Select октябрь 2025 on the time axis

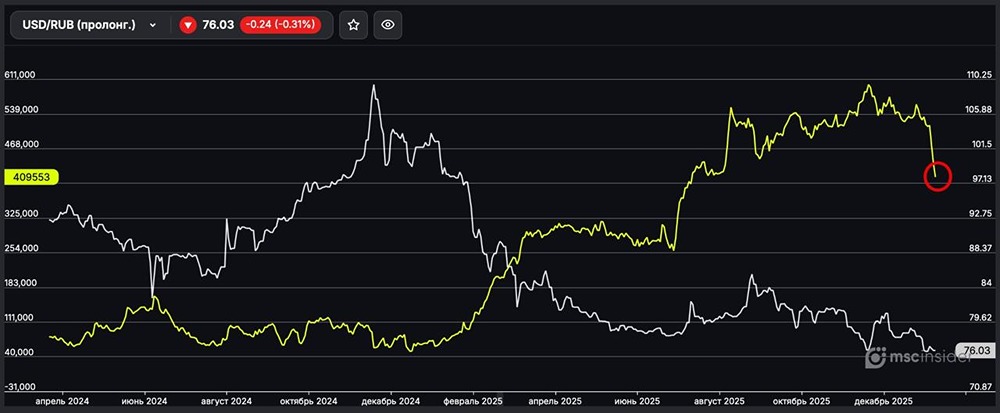(x=801, y=402)
